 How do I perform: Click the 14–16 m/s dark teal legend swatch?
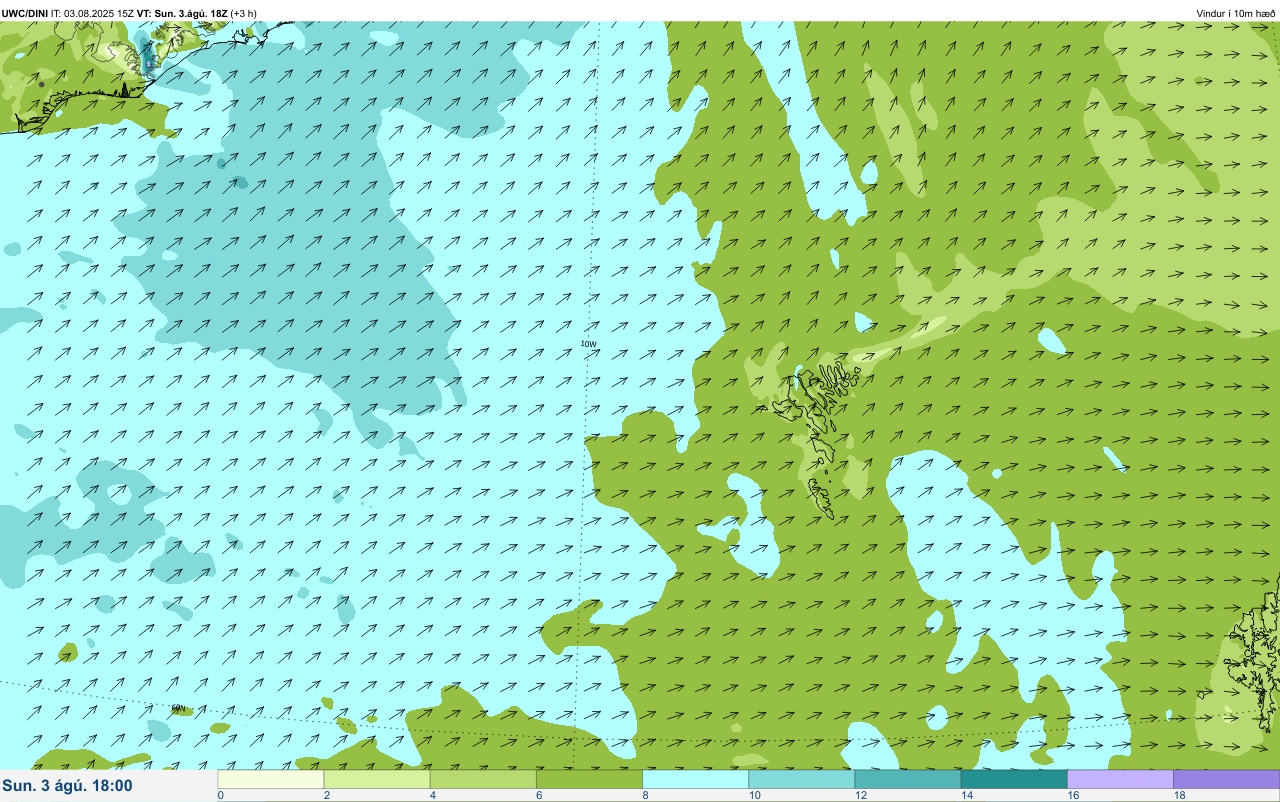(1014, 779)
